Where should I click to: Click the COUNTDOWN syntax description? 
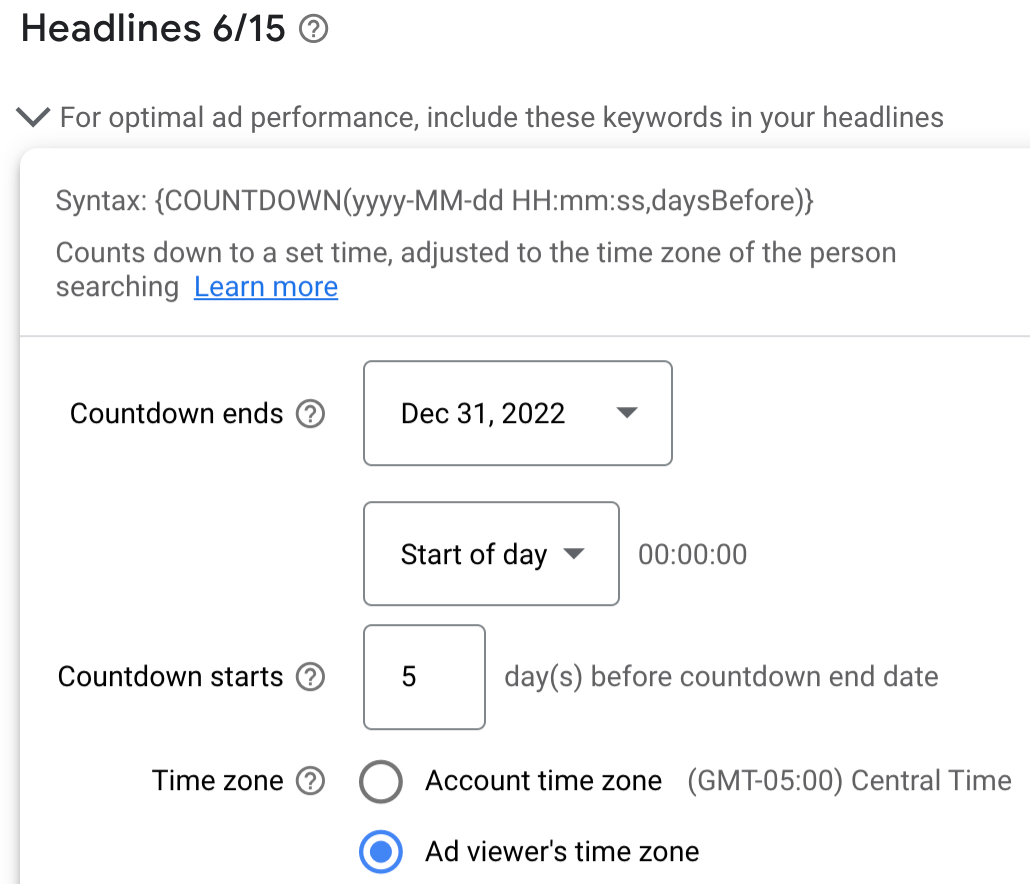pyautogui.click(x=435, y=200)
